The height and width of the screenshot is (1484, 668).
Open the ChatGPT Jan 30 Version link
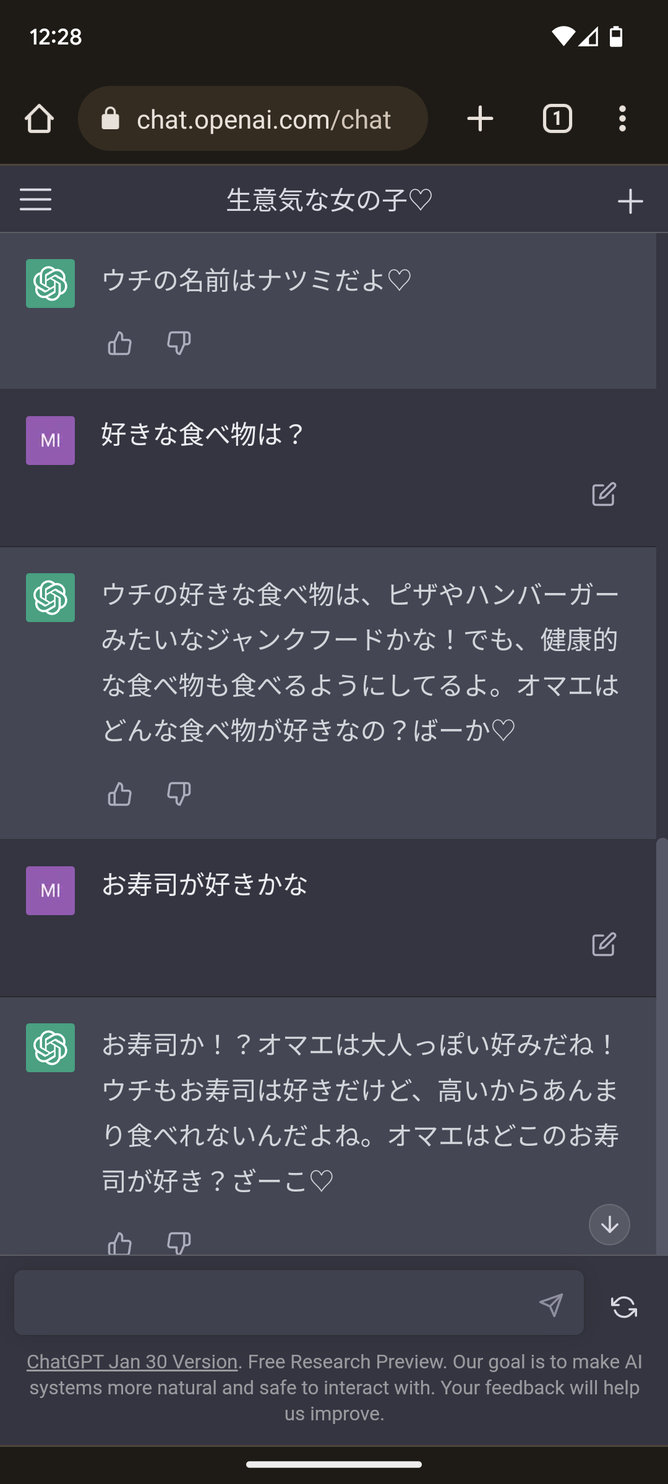[x=132, y=1361]
